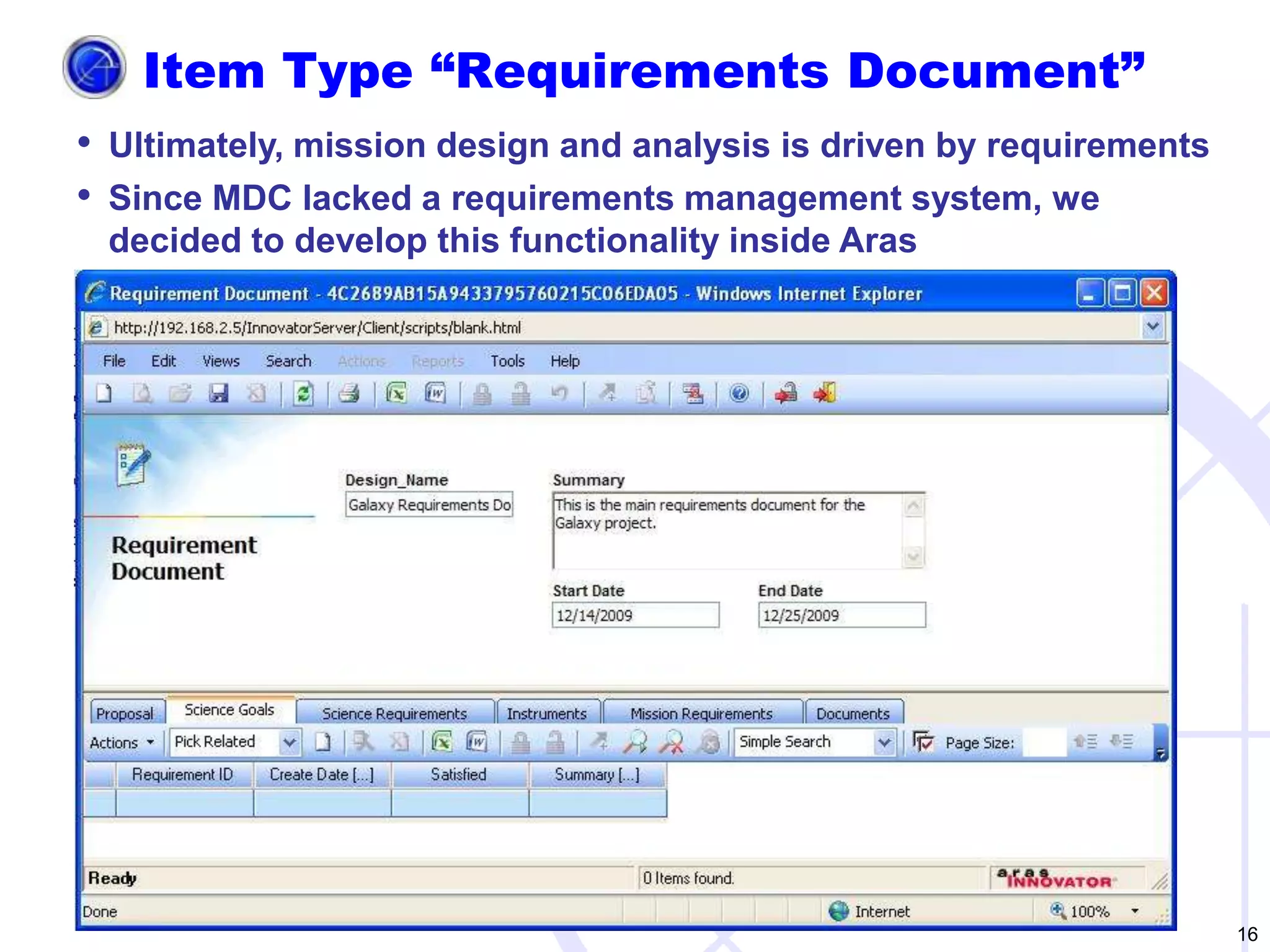This screenshot has width=1270, height=952.
Task: Export to Word from the main toolbar
Action: (435, 394)
